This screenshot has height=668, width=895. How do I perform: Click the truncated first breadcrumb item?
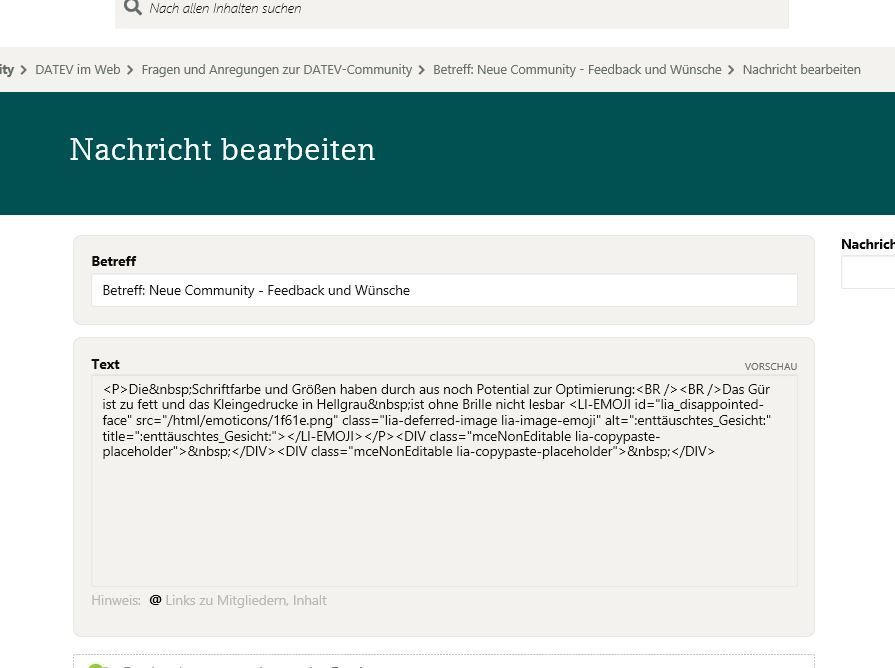tap(7, 70)
